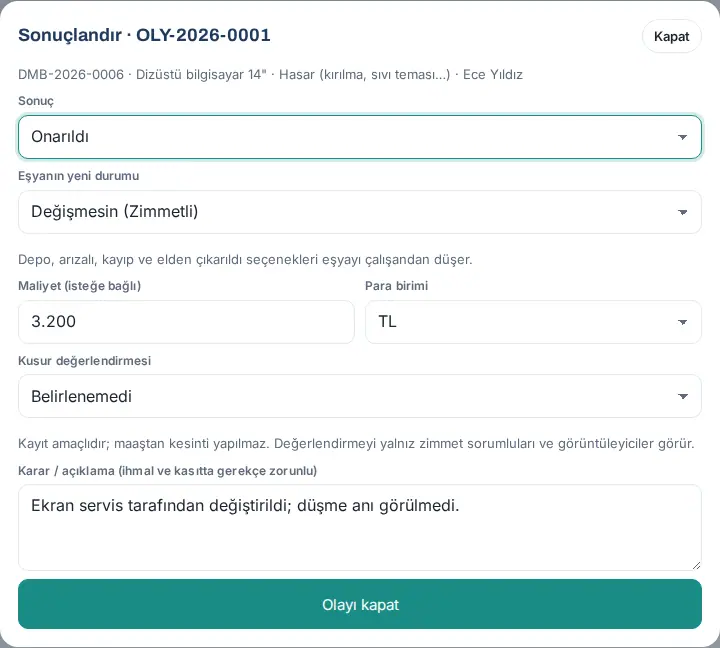Click the Maliyet (isteğe bağlı) label
Image resolution: width=720 pixels, height=648 pixels.
point(79,286)
